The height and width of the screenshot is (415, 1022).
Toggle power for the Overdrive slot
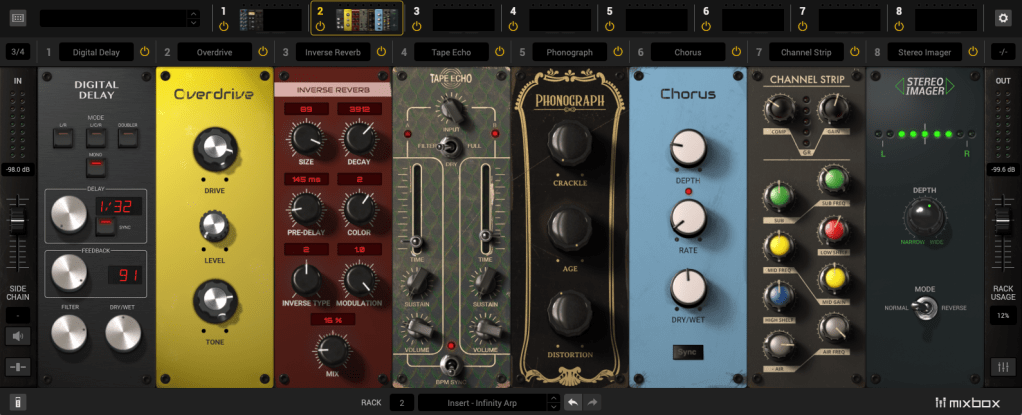263,52
